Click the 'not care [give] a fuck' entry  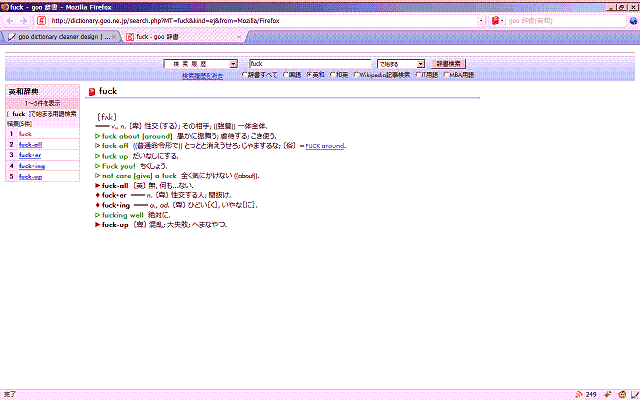point(139,176)
